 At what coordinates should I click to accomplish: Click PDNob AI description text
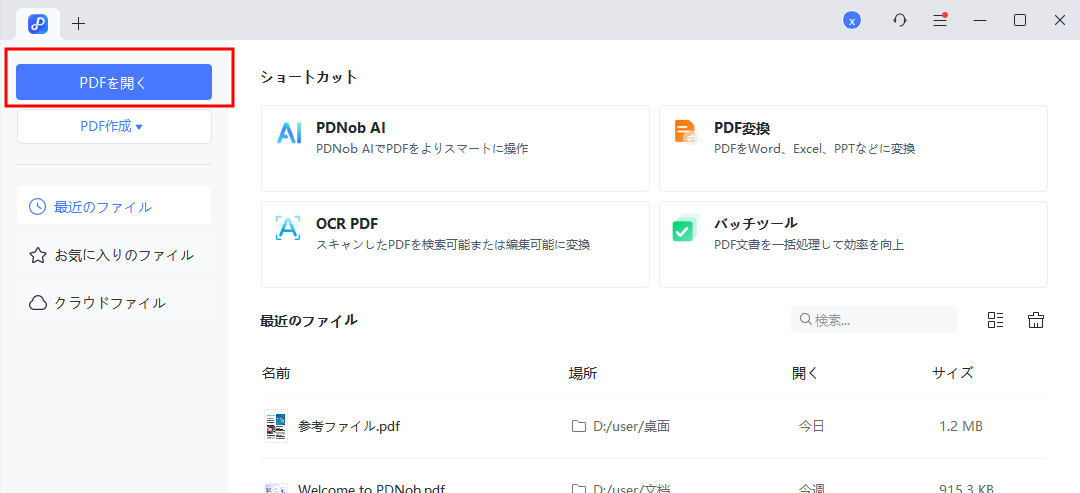point(422,148)
